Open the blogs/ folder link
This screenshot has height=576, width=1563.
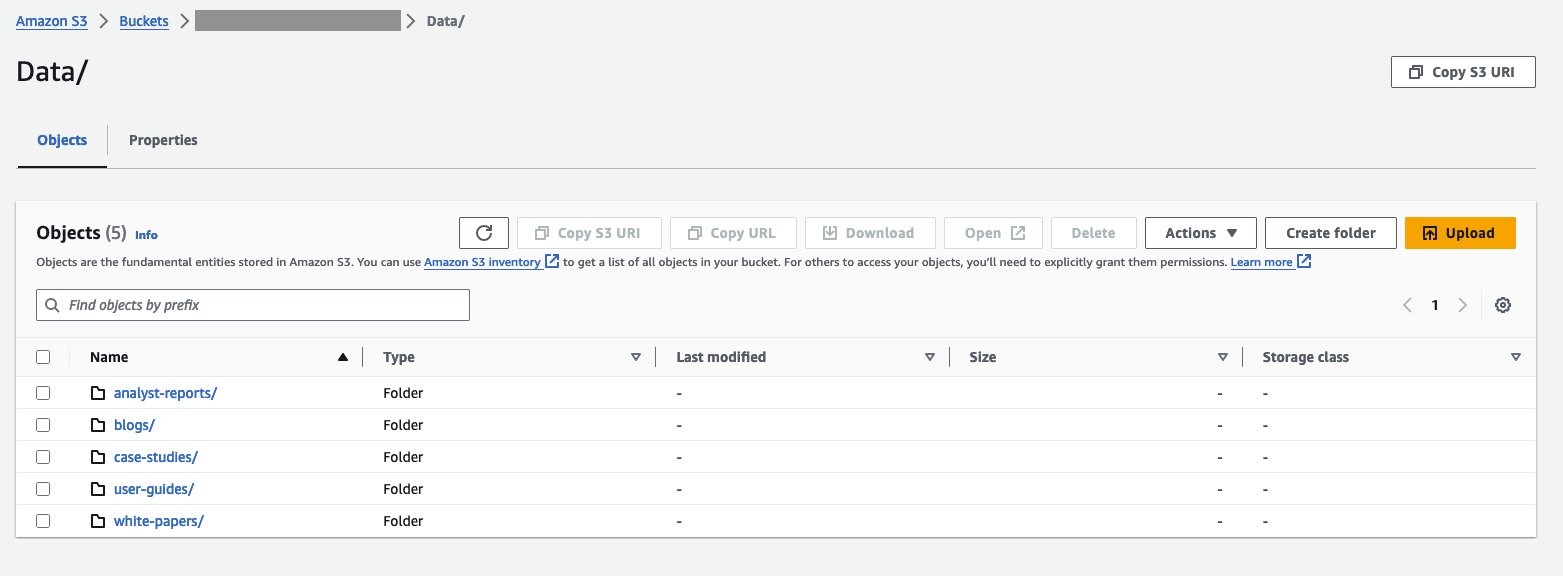click(134, 425)
